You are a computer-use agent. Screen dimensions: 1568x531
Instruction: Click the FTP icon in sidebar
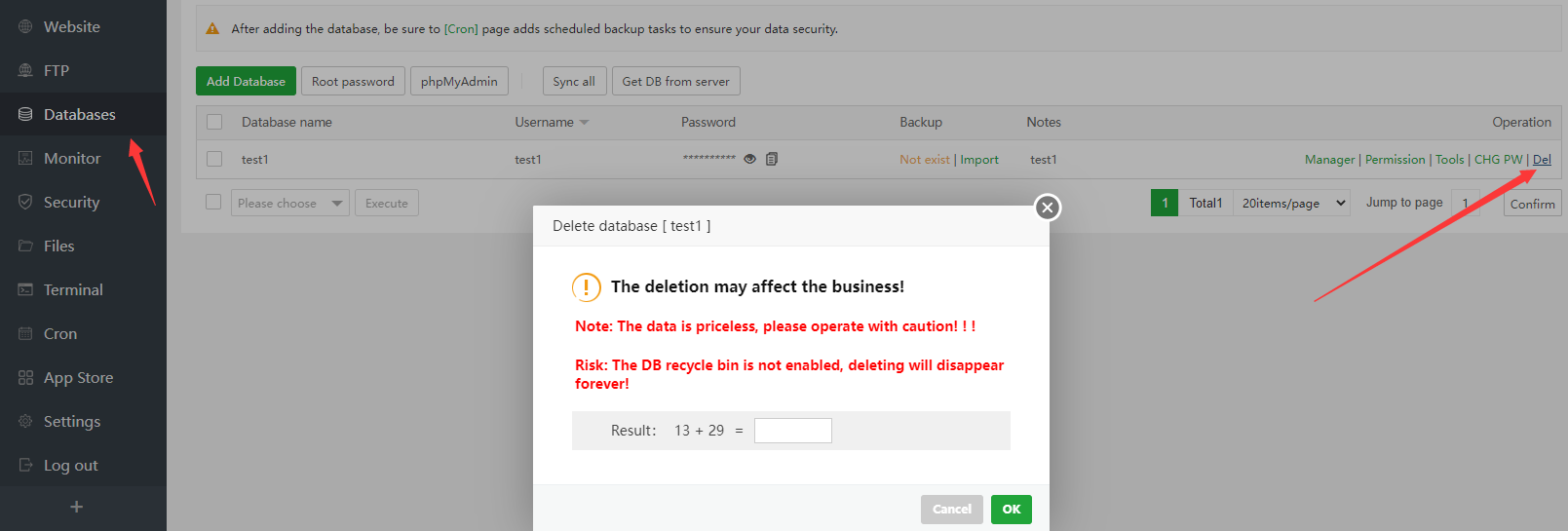tap(25, 71)
